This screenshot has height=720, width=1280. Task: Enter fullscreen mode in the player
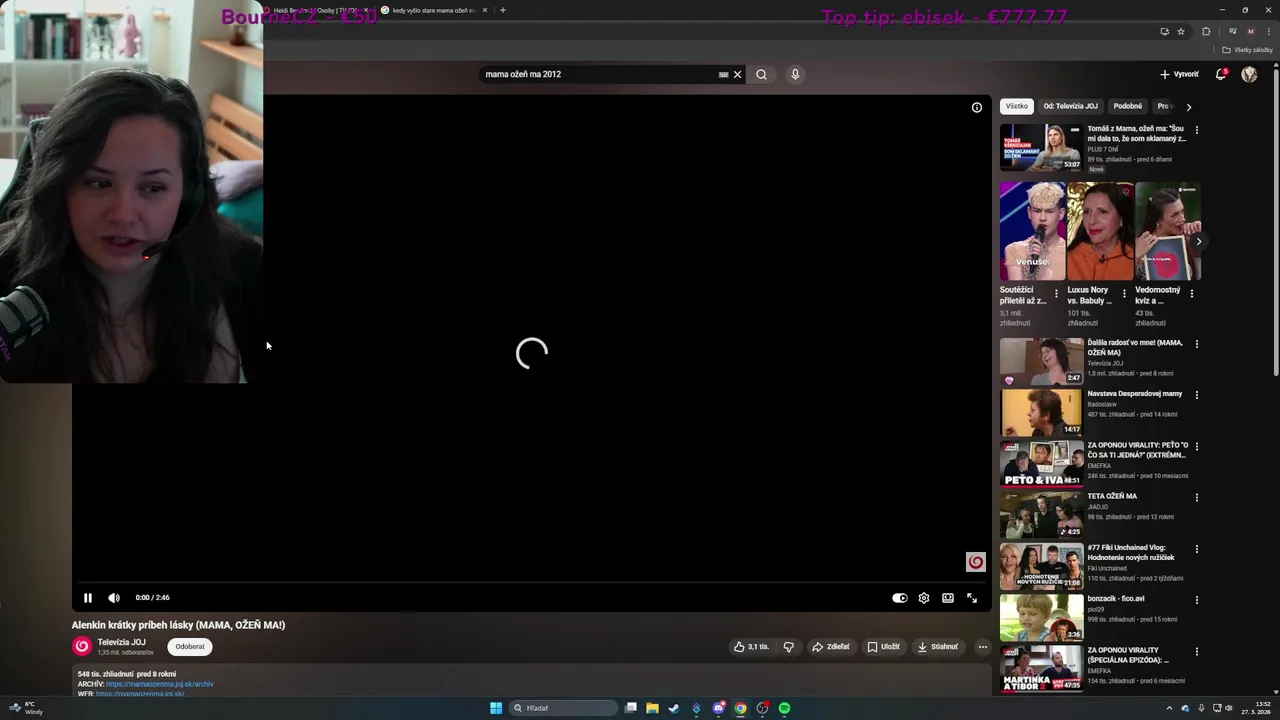tap(972, 598)
